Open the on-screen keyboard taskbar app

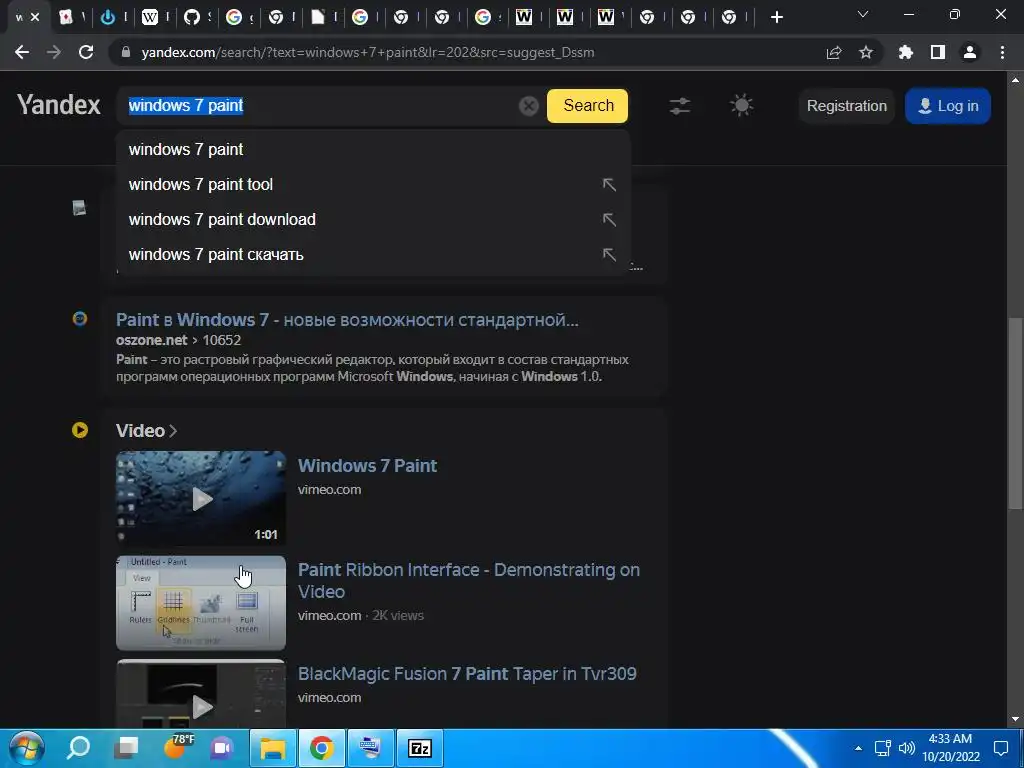point(370,748)
